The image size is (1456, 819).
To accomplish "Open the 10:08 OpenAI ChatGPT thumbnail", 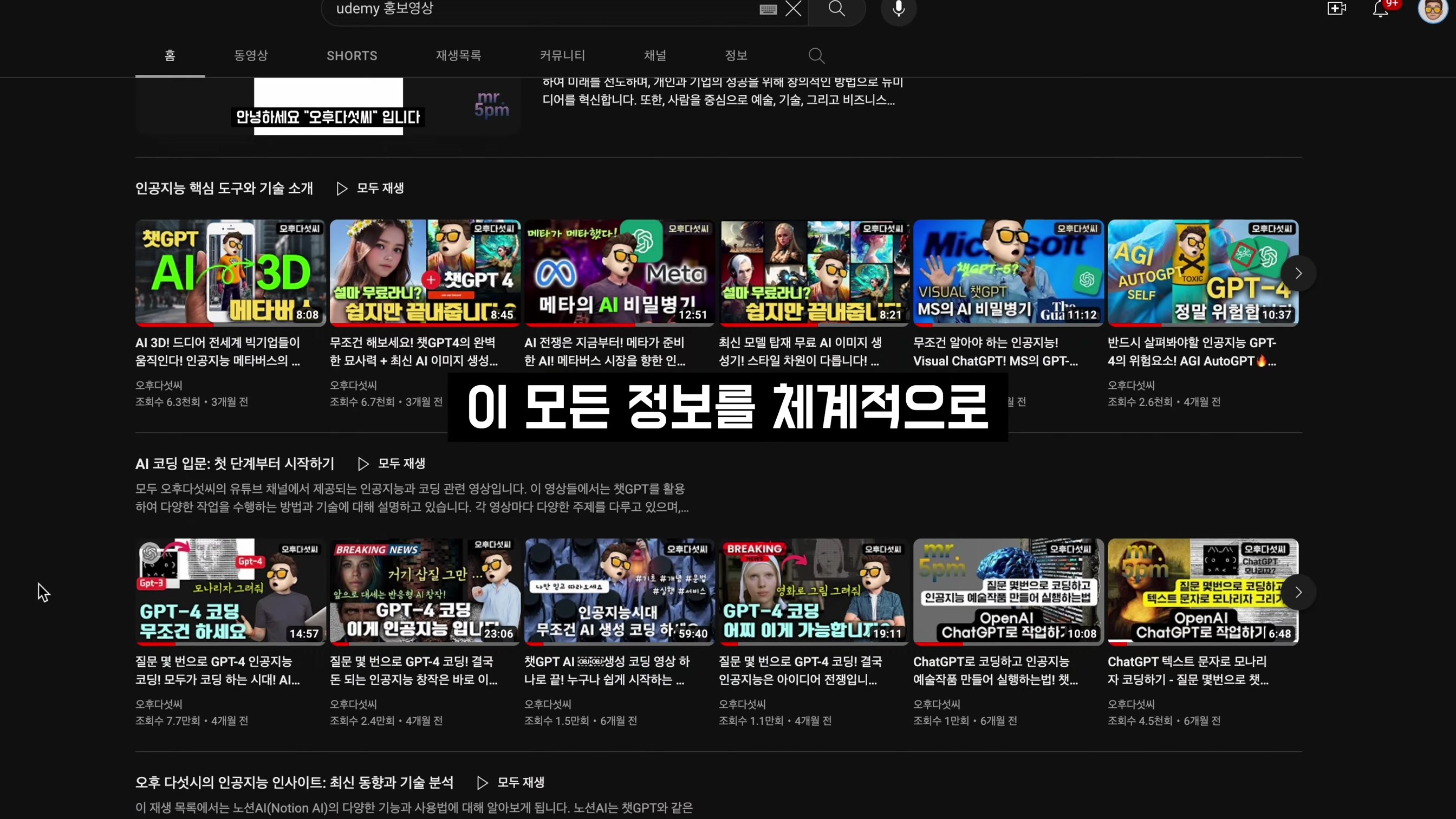I will (1009, 592).
